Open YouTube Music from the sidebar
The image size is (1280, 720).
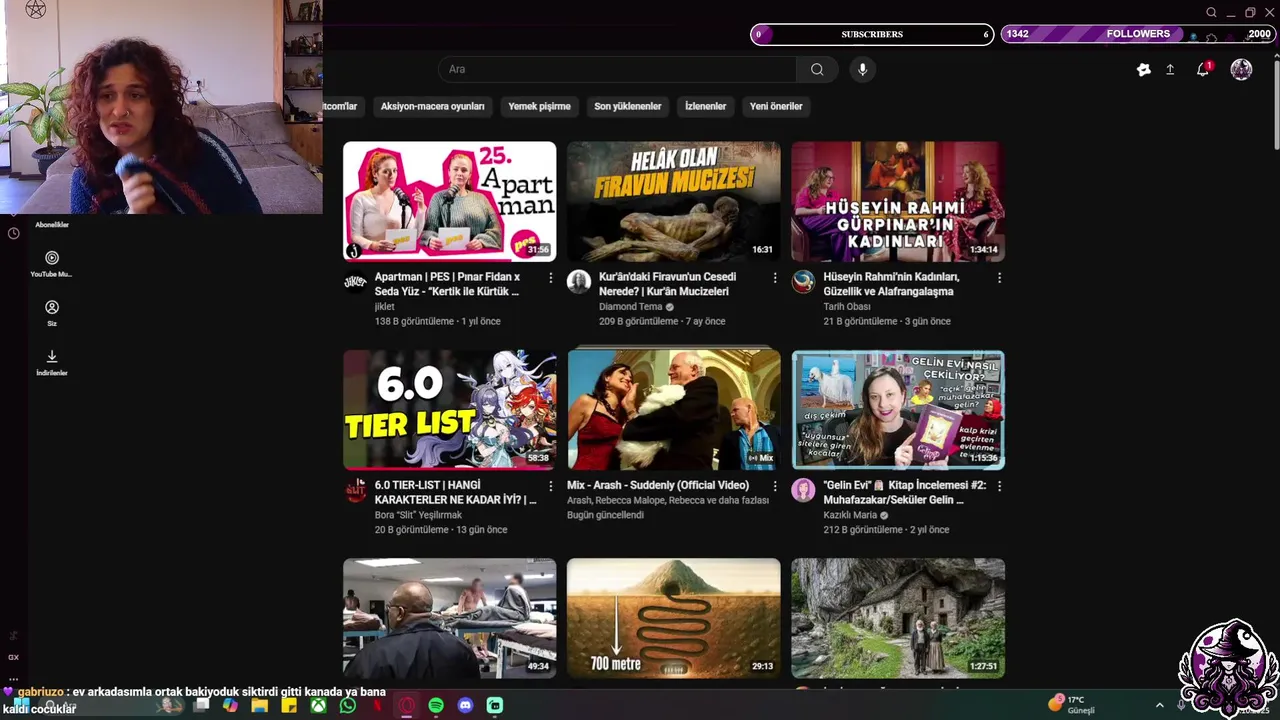52,264
